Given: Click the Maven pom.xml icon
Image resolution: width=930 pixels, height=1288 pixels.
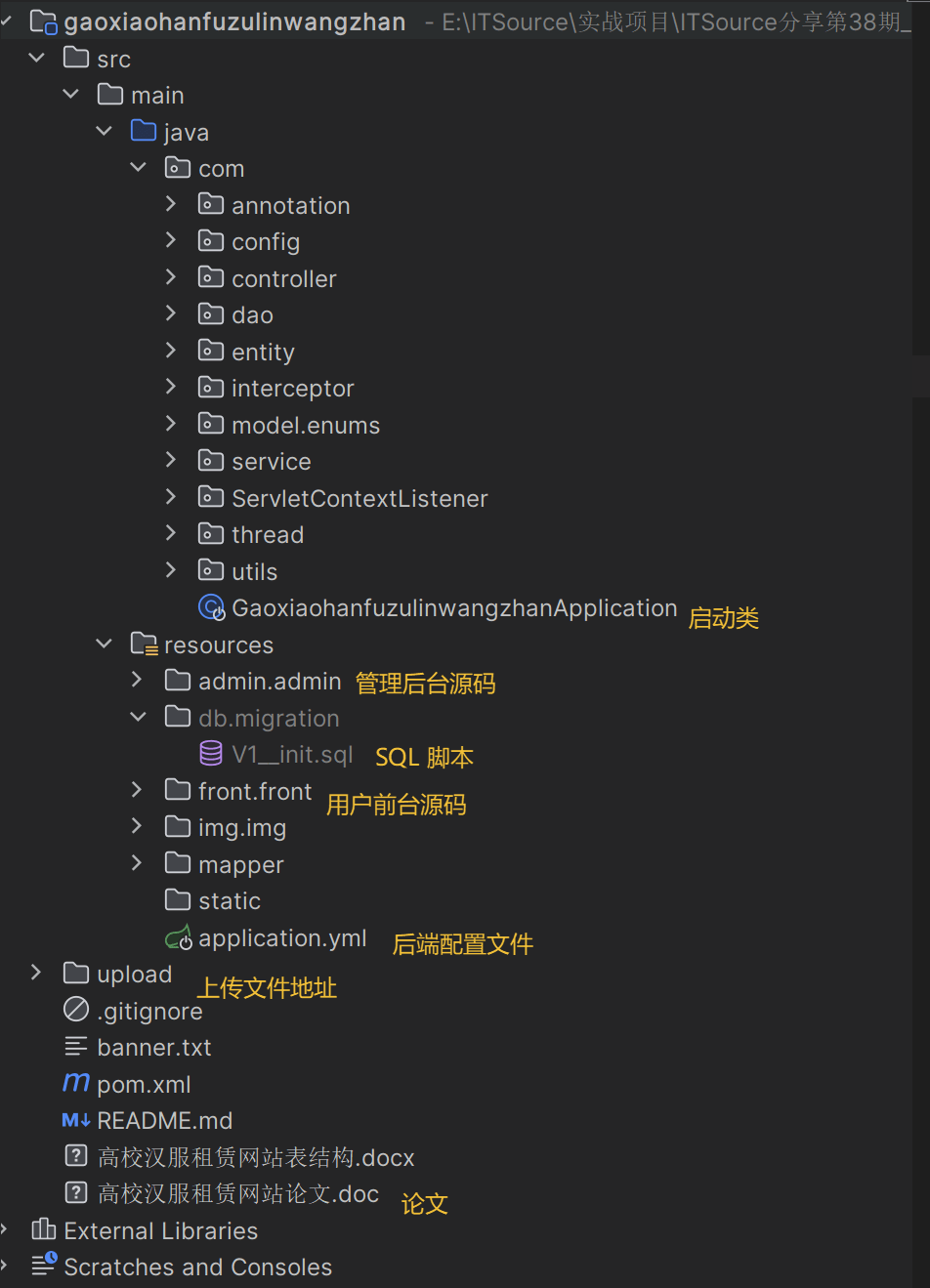Looking at the screenshot, I should coord(76,1082).
